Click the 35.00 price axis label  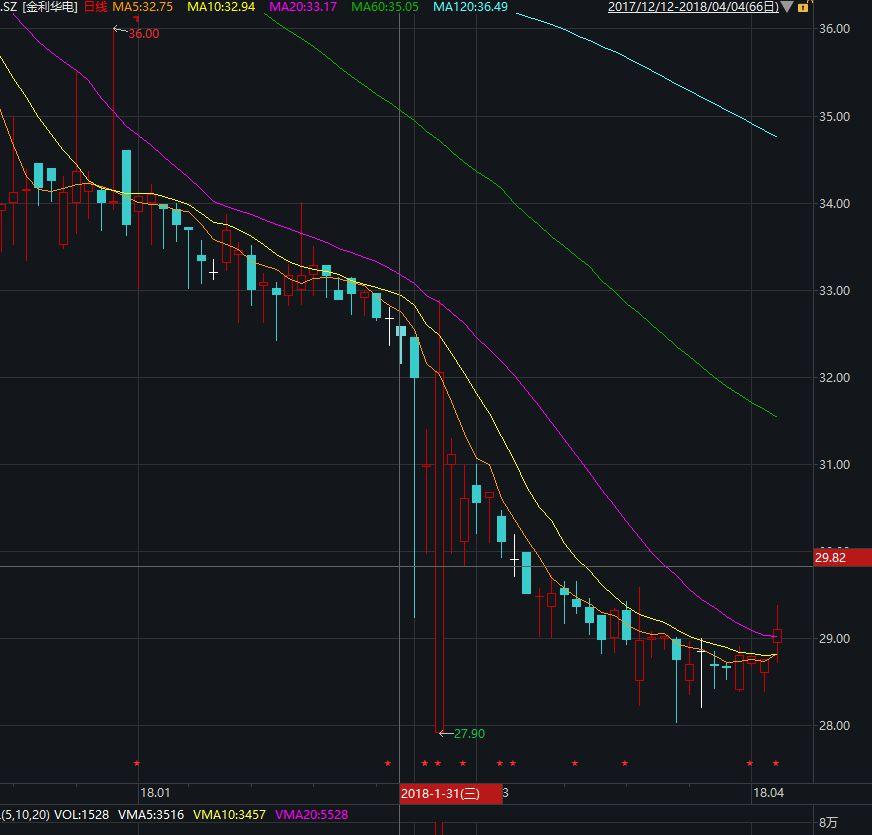[x=834, y=117]
